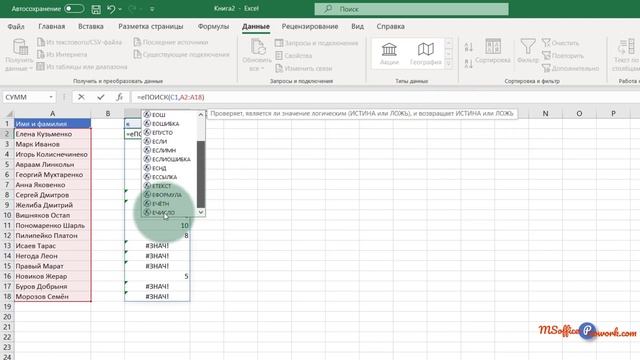The image size is (640, 360).
Task: Click Sort Z to A icon
Action: tap(469, 64)
